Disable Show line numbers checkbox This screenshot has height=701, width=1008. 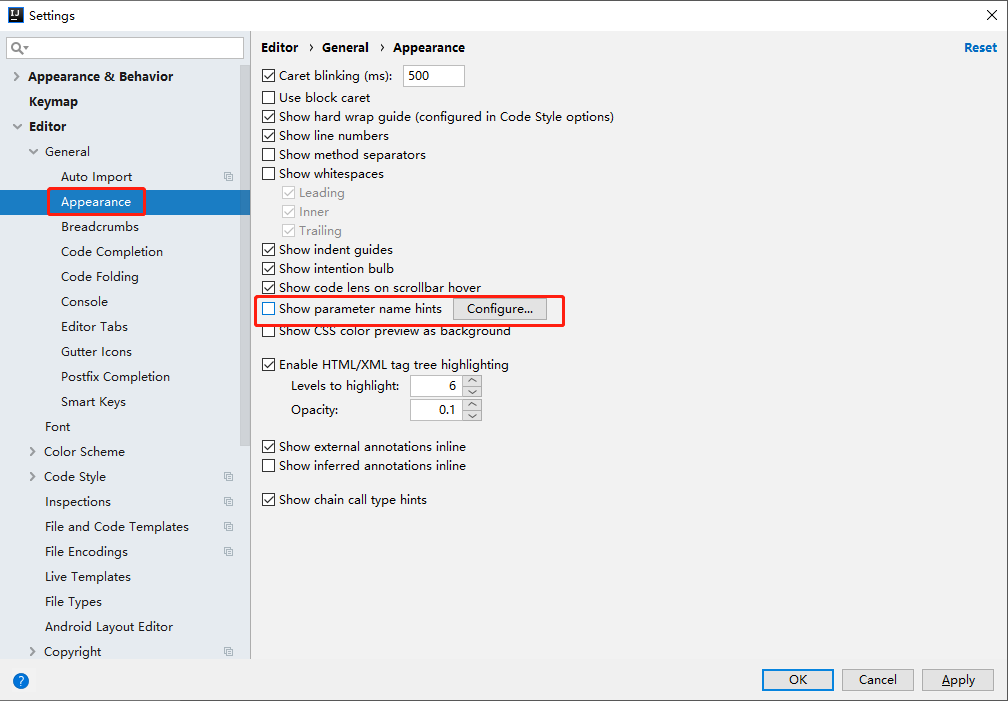click(268, 136)
